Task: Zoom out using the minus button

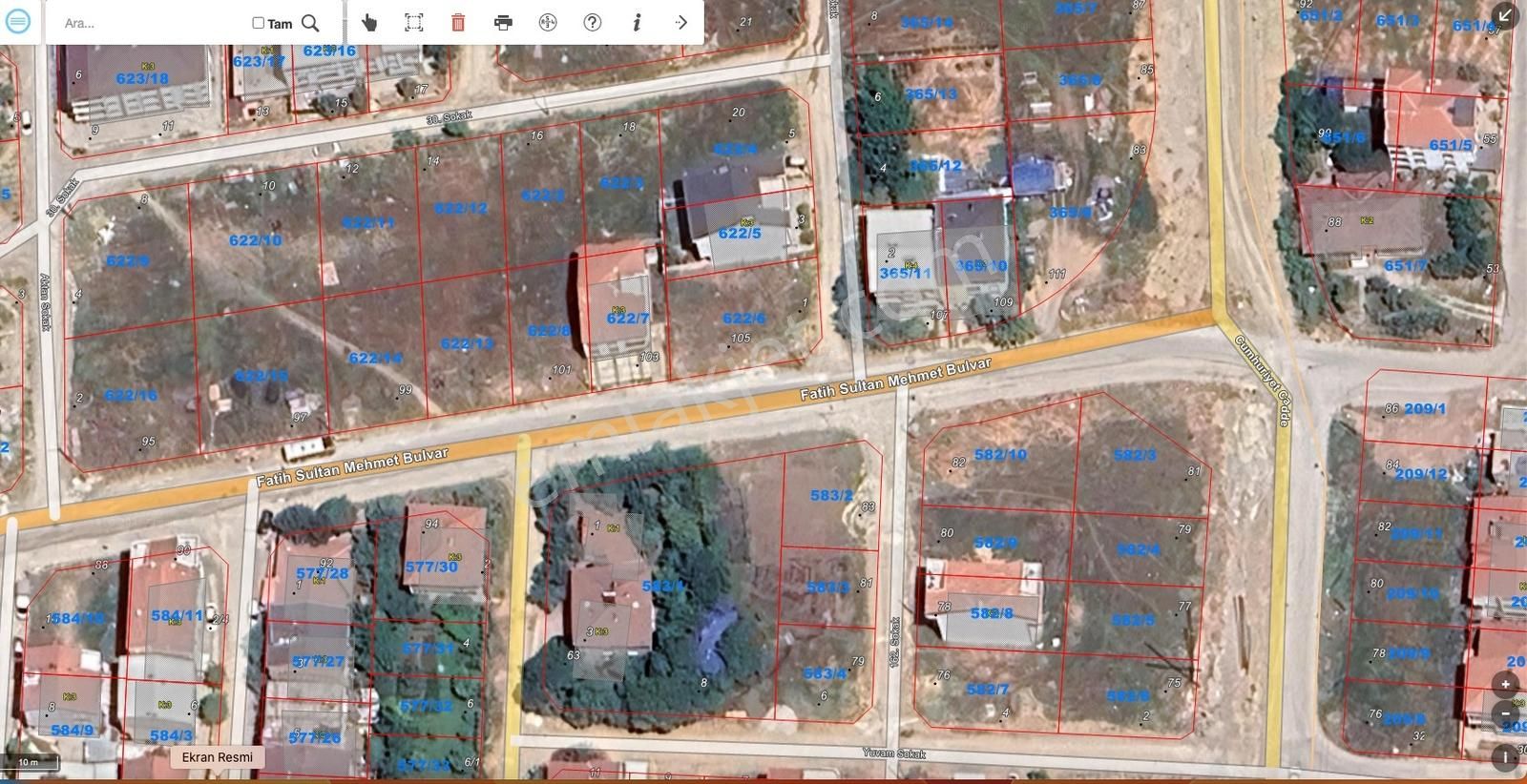Action: [1506, 712]
